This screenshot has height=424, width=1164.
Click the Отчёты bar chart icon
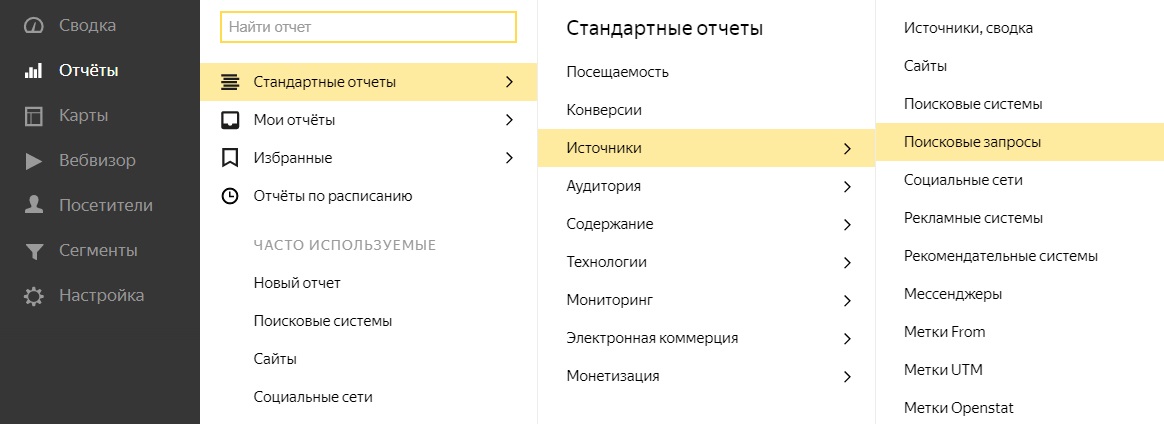click(x=34, y=71)
